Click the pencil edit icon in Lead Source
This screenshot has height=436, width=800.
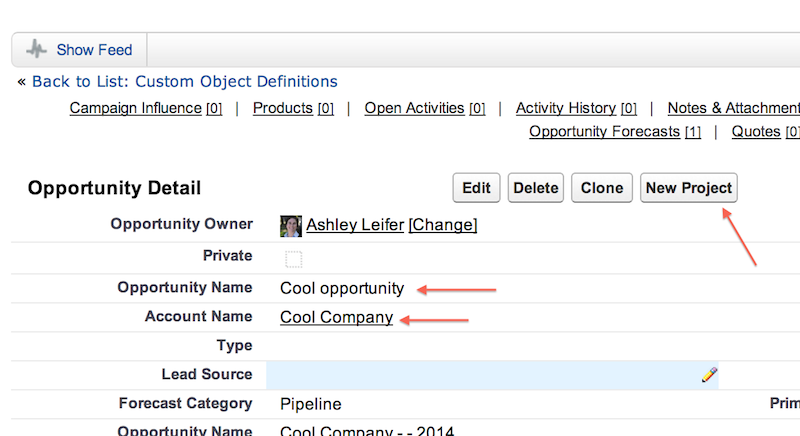(x=709, y=375)
